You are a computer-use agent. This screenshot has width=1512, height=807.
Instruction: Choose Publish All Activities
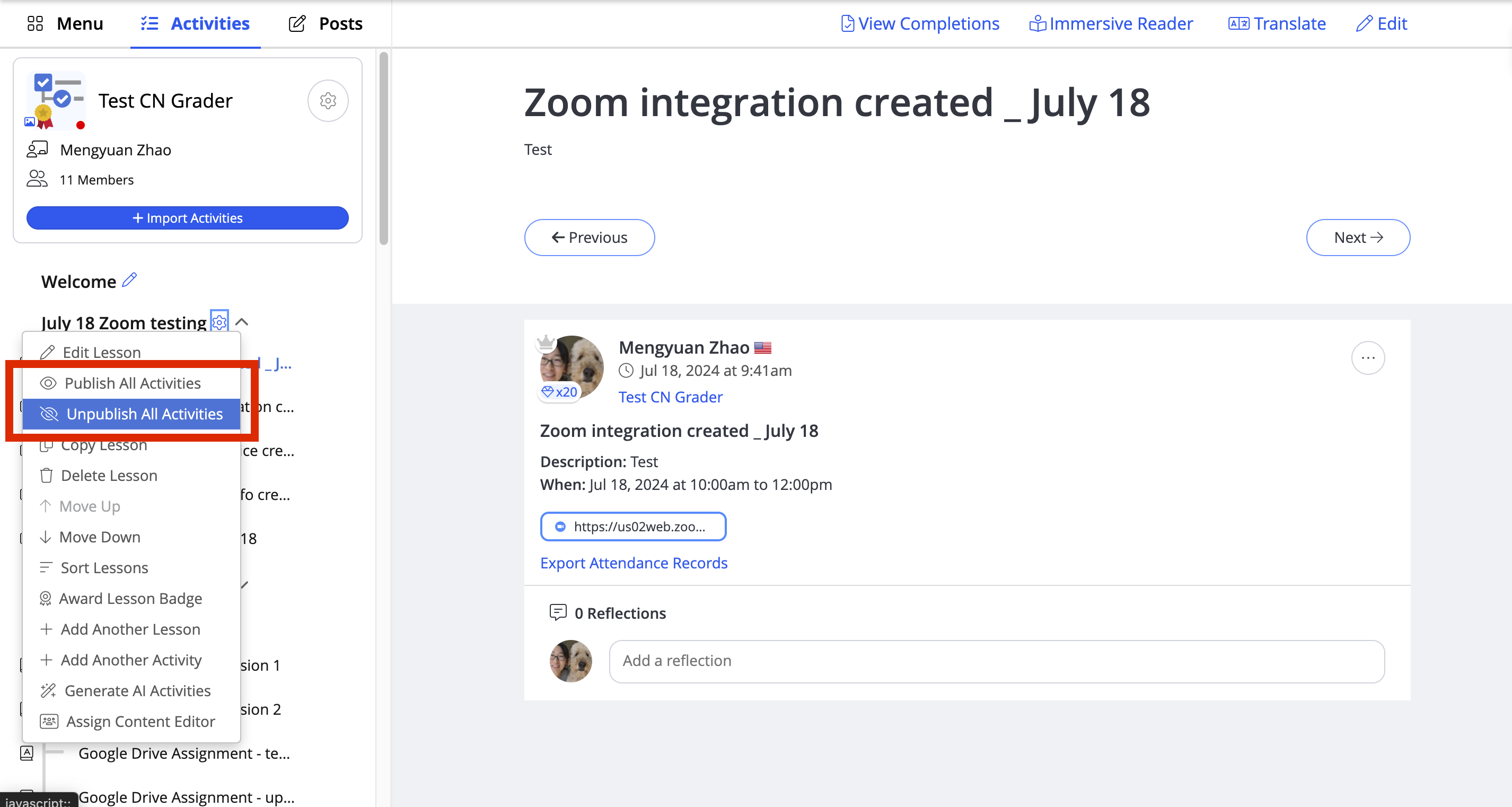[131, 383]
